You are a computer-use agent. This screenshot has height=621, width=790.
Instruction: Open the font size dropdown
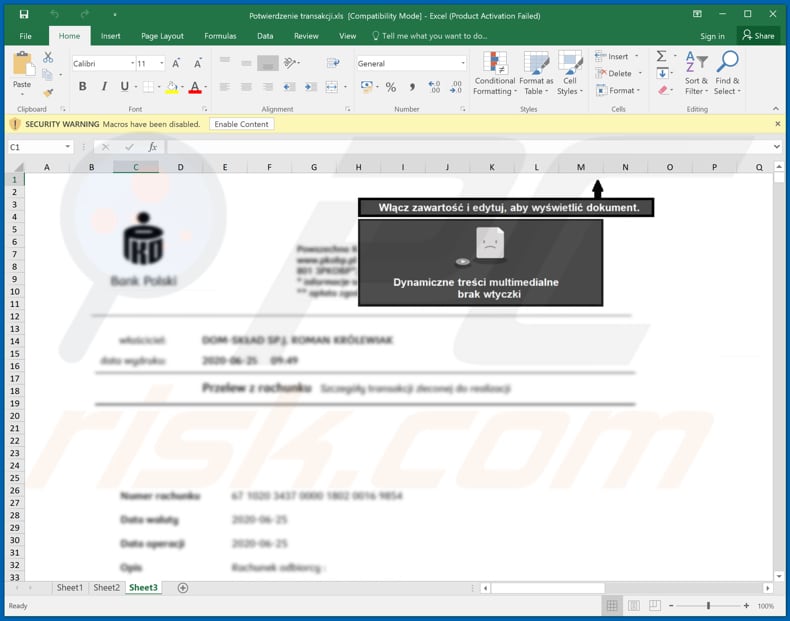coord(162,63)
